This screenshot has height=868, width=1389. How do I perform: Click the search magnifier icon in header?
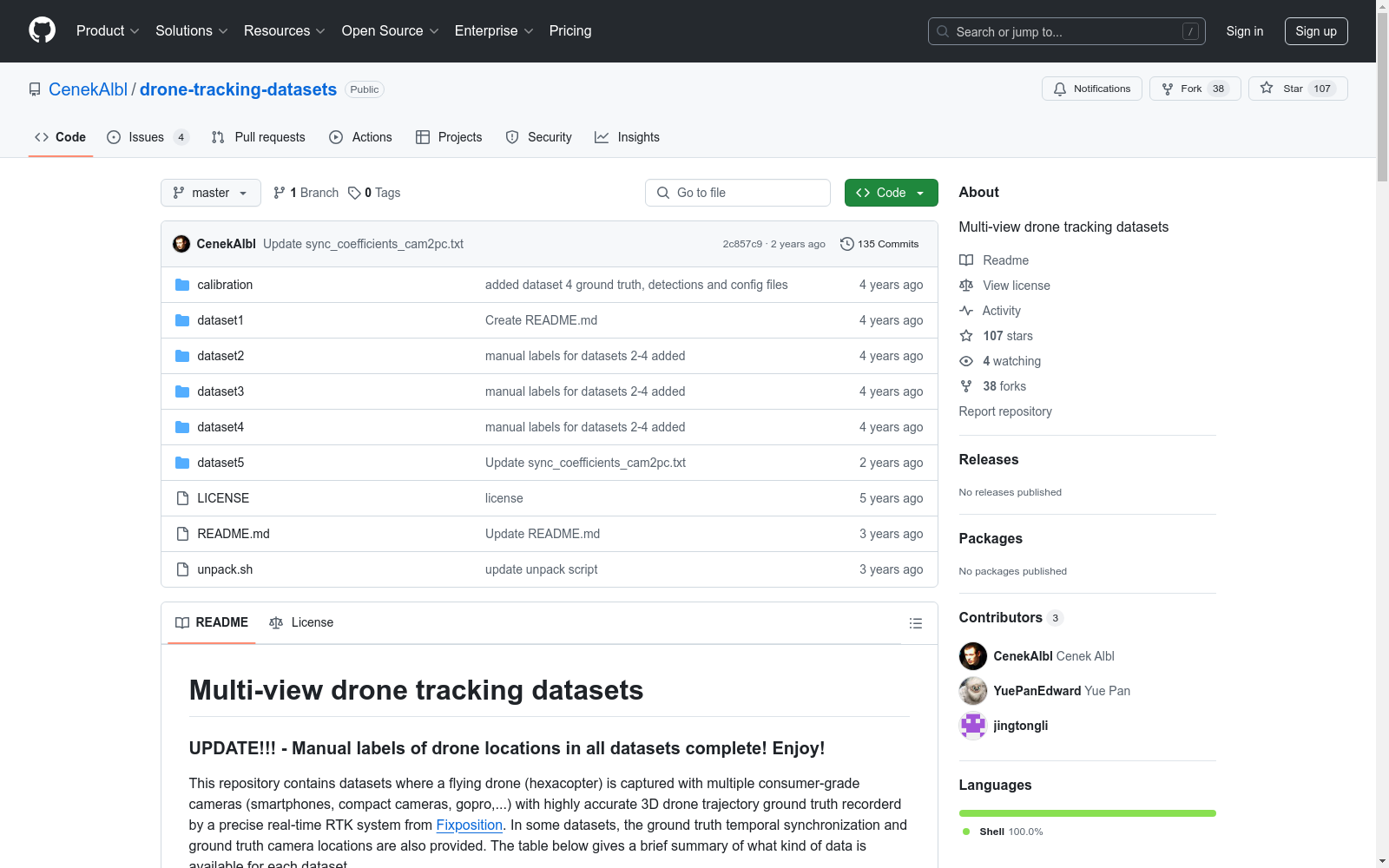click(x=943, y=31)
